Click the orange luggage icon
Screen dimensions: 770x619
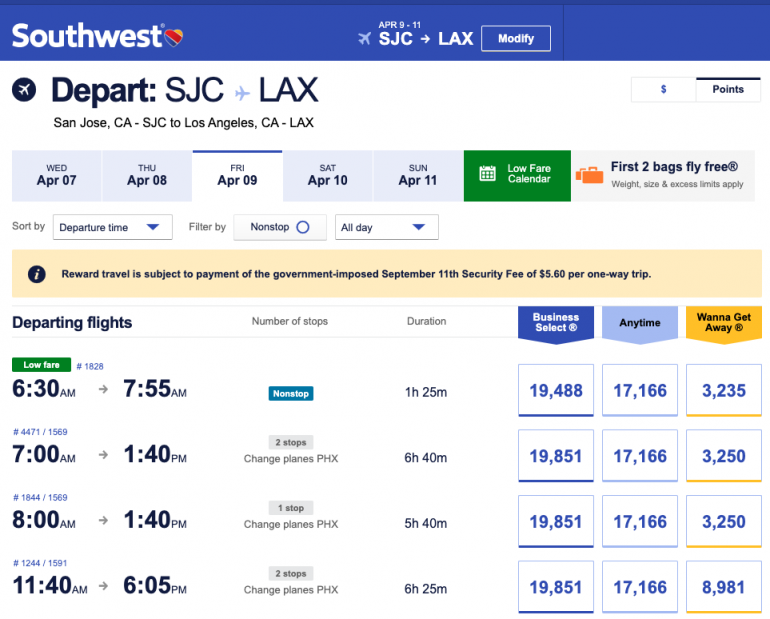pos(590,175)
